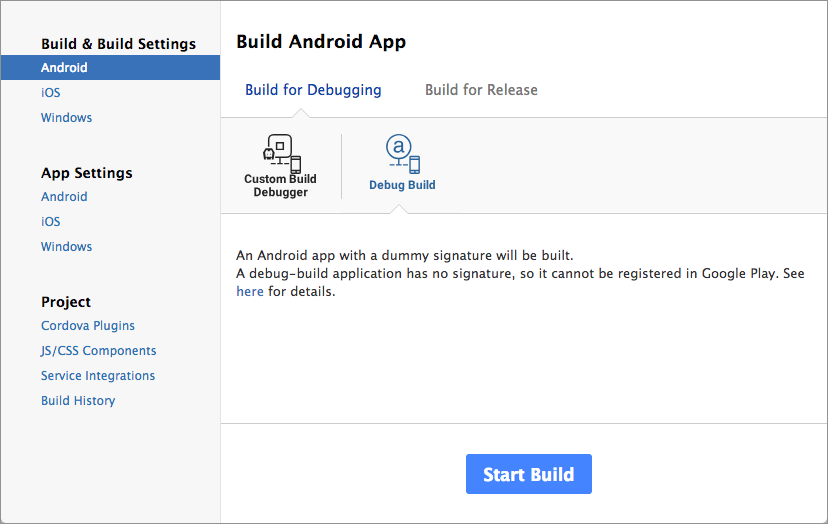Open the 'here' details link
This screenshot has width=828, height=524.
coord(250,292)
